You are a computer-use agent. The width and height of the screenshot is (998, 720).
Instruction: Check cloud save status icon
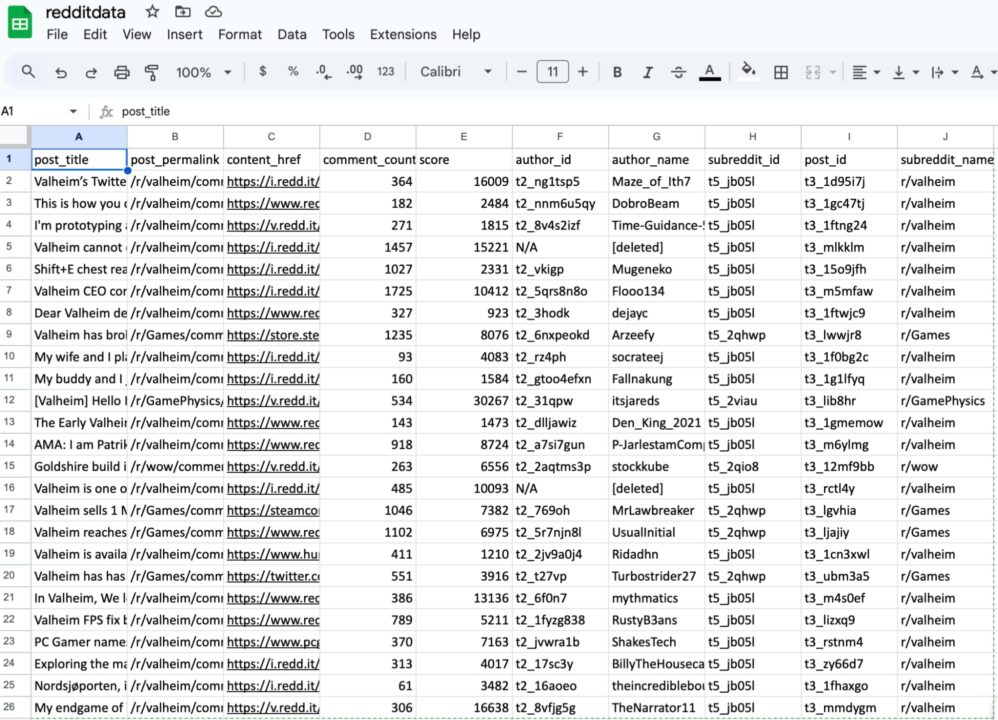pos(213,11)
